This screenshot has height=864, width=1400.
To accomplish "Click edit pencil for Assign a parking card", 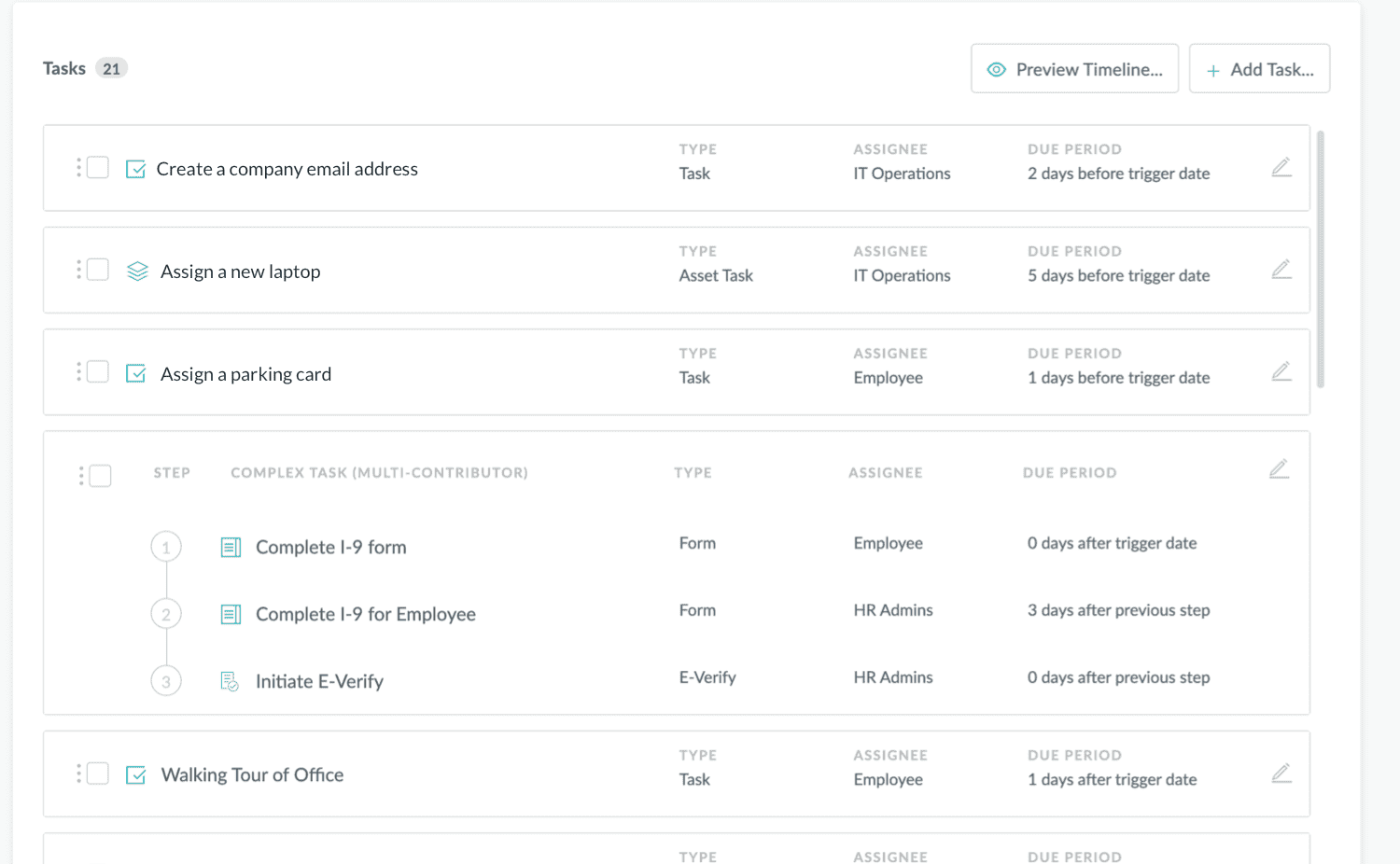I will point(1281,372).
